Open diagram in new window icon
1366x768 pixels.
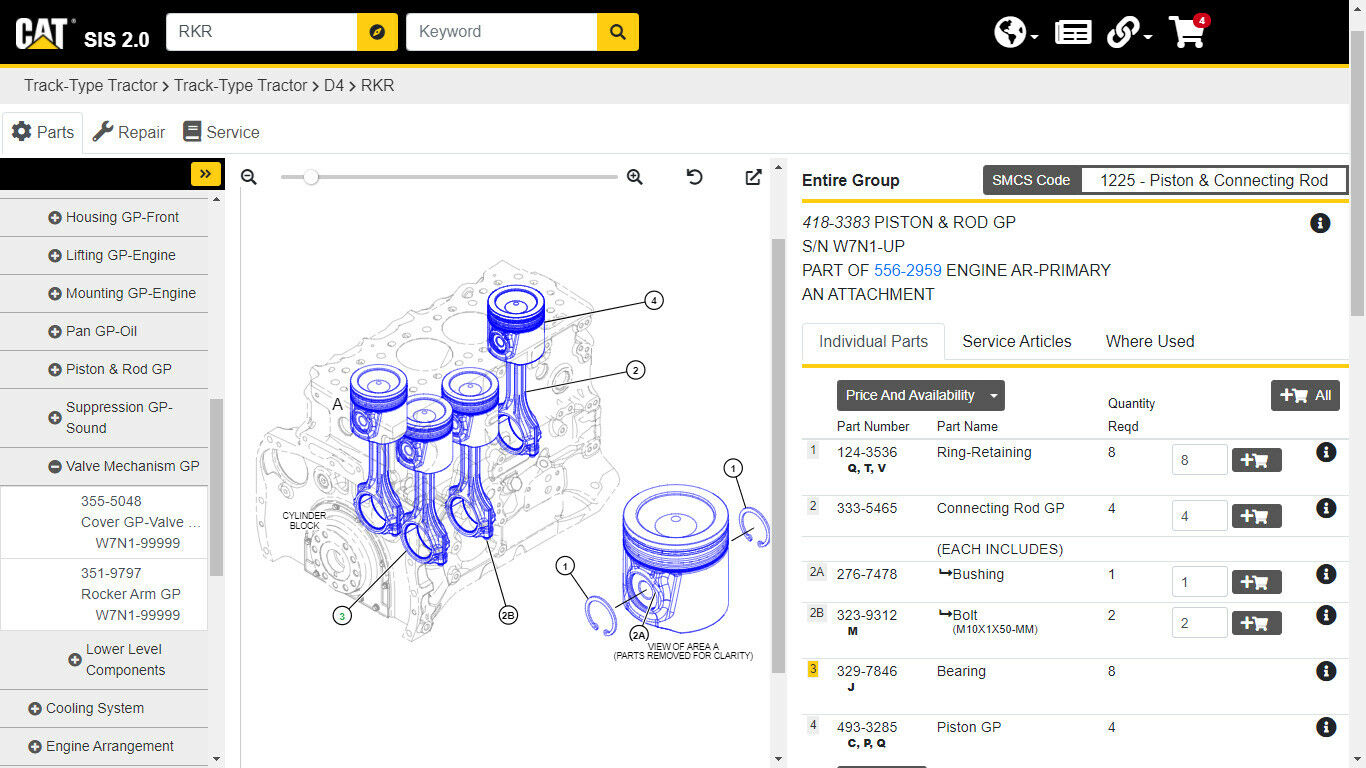tap(753, 177)
